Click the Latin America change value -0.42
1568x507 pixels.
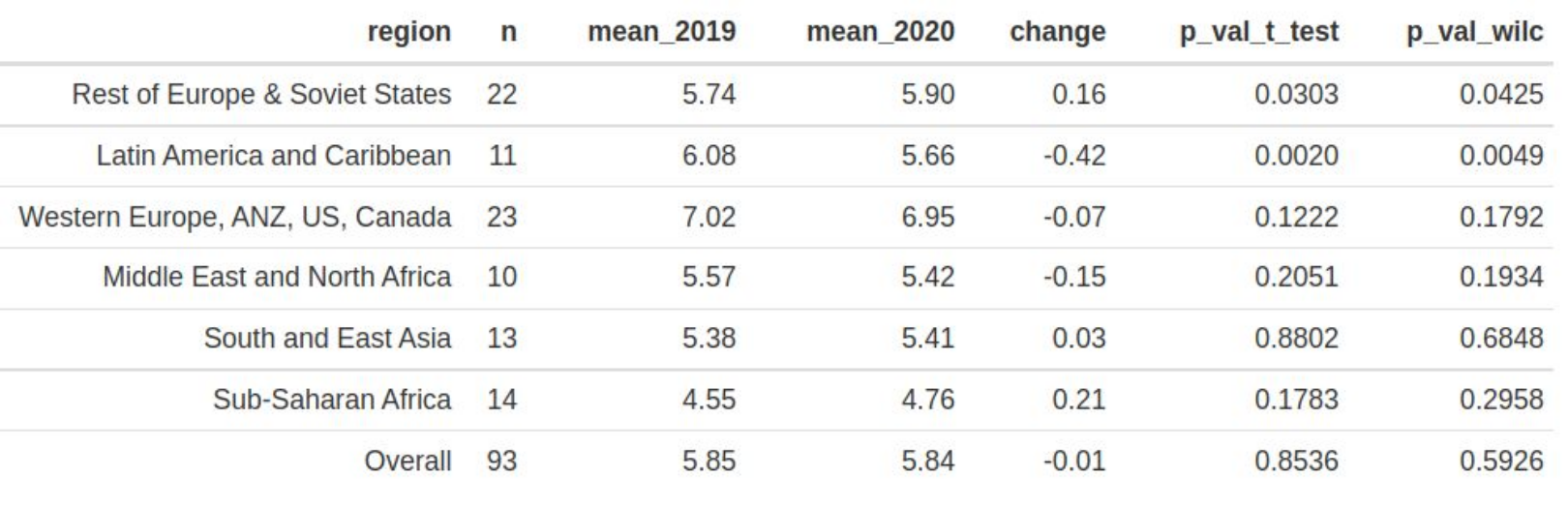1073,155
